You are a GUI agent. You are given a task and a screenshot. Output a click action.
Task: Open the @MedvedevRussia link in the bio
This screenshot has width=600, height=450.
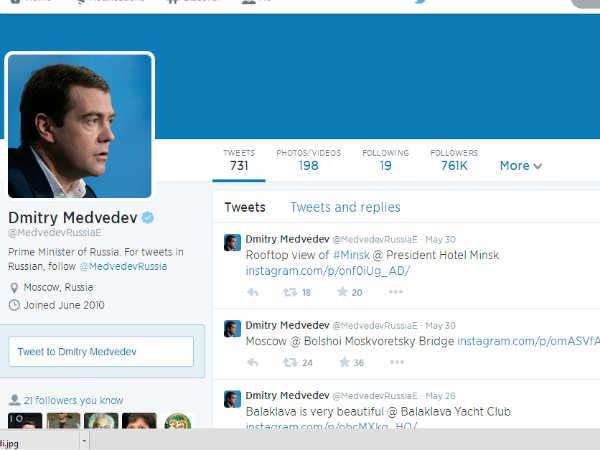tap(123, 267)
